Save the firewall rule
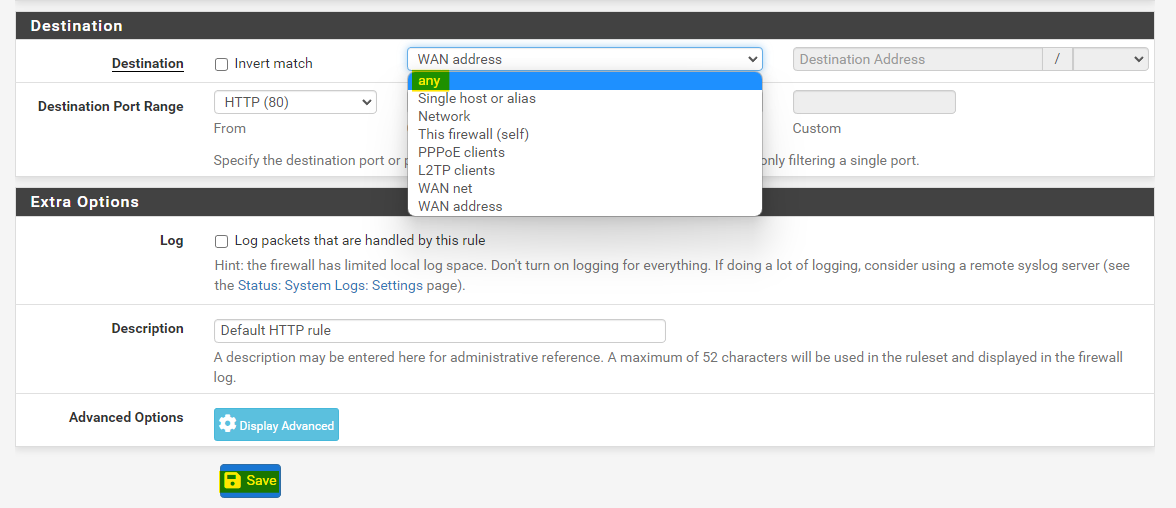Image resolution: width=1176 pixels, height=508 pixels. point(250,481)
